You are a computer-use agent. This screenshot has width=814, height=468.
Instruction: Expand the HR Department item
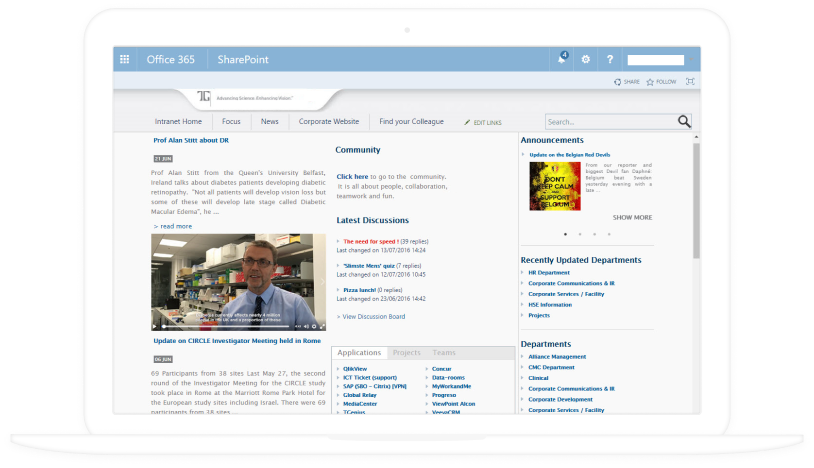[x=548, y=272]
